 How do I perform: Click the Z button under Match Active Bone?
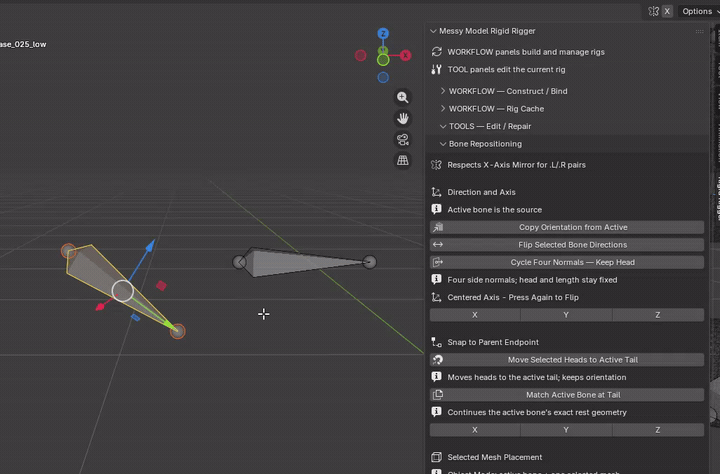[658, 430]
